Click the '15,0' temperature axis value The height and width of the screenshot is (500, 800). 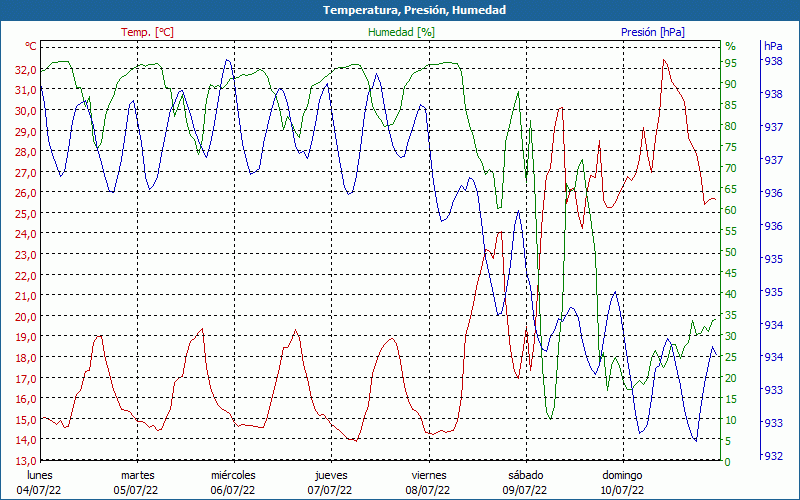pos(26,419)
